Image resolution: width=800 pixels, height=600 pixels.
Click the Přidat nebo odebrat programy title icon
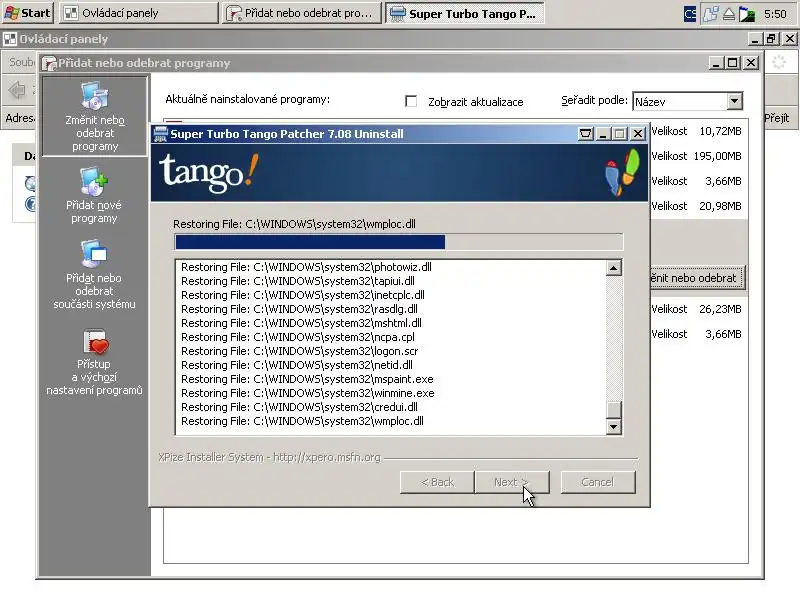49,63
